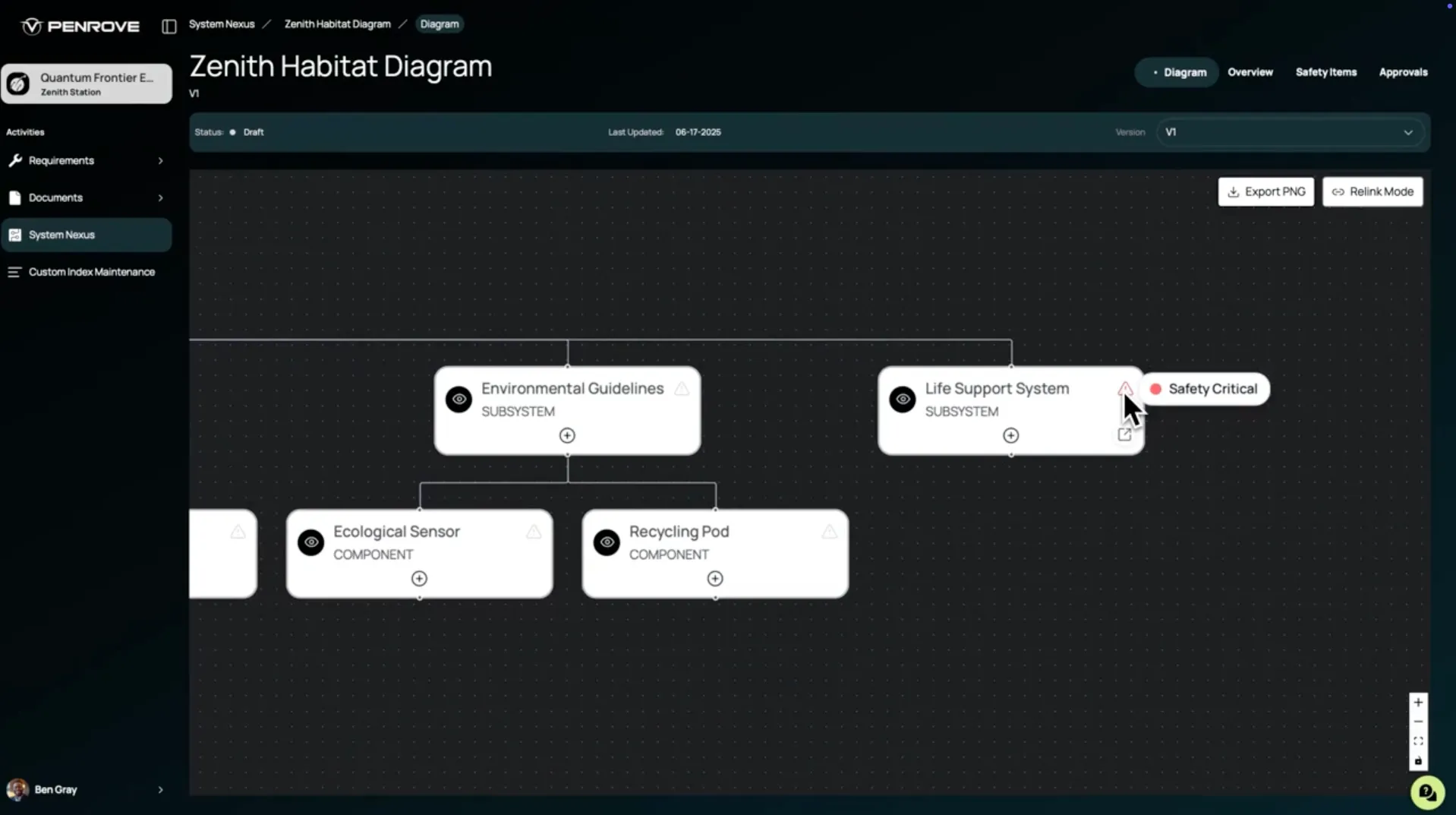Select the Recycling Pod node title
Image resolution: width=1456 pixels, height=815 pixels.
click(679, 532)
